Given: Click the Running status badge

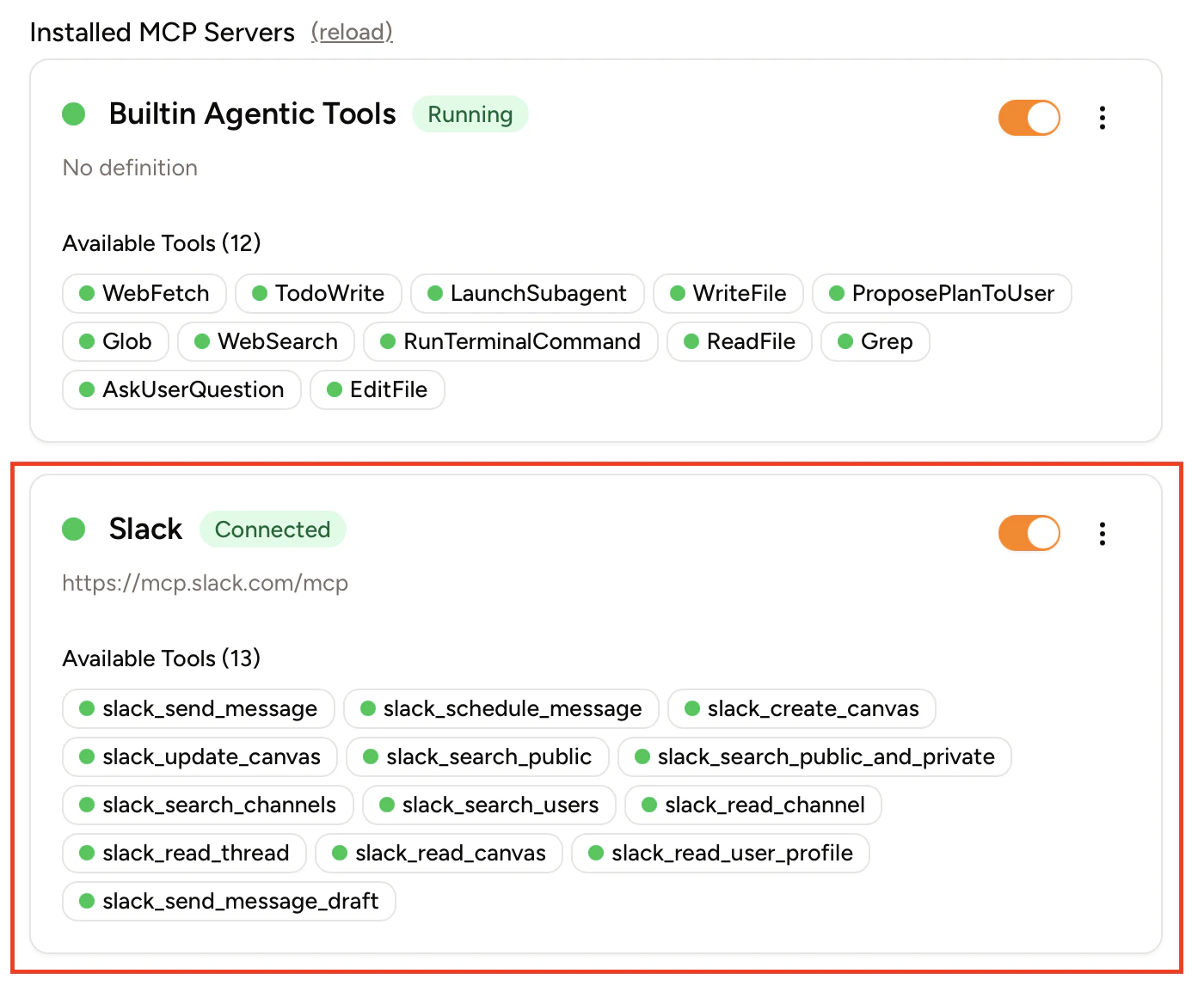Looking at the screenshot, I should click(x=470, y=114).
